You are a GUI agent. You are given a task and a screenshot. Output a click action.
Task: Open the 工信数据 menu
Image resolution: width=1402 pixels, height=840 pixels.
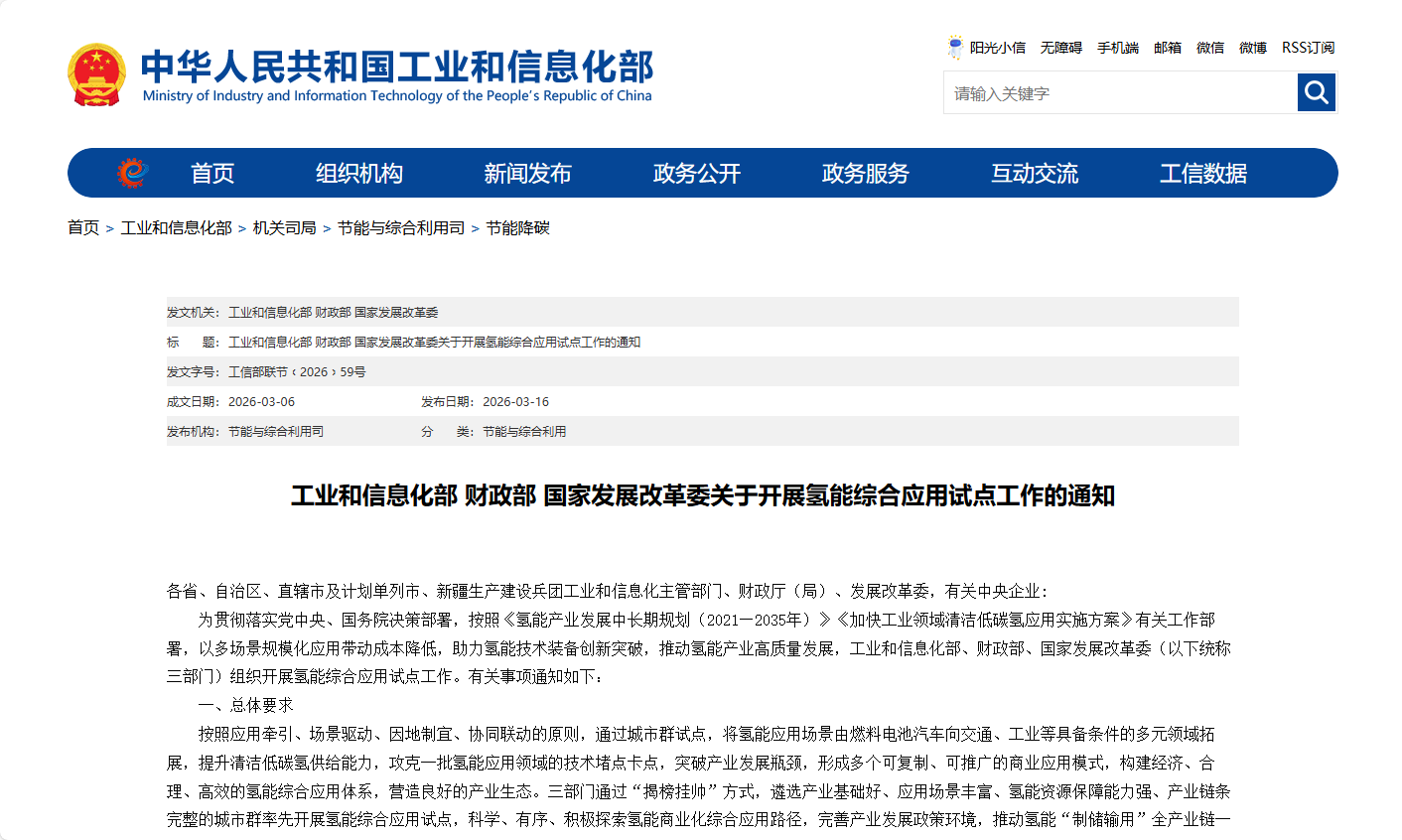1202,174
